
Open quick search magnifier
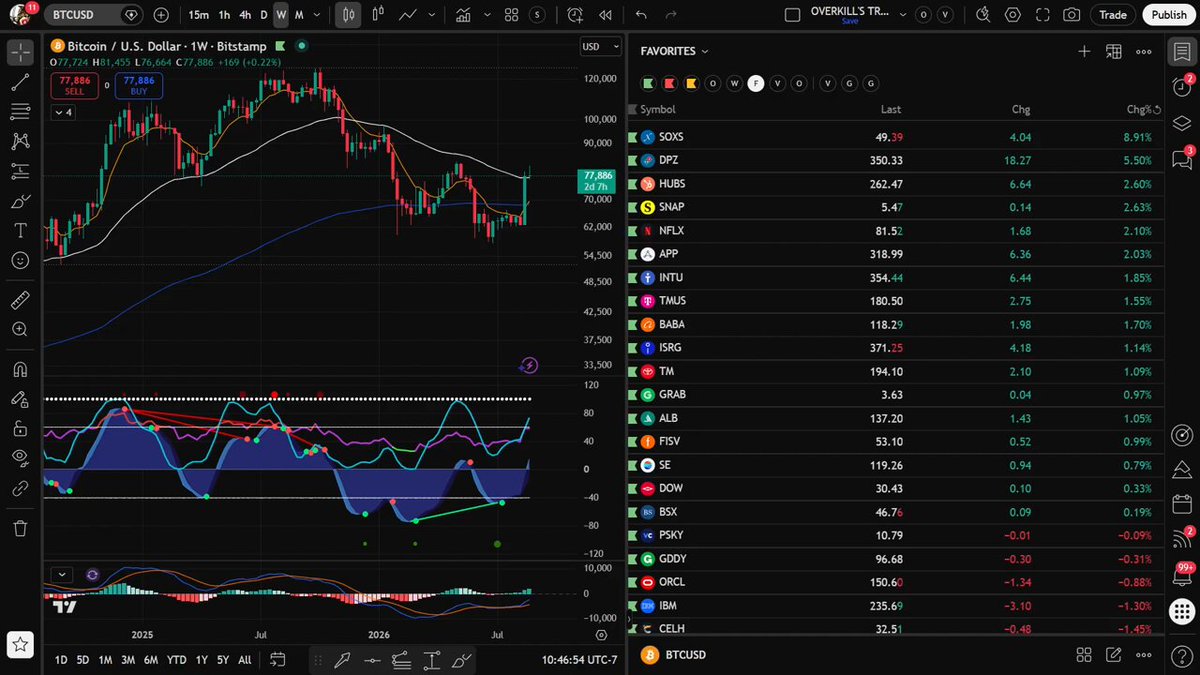982,15
